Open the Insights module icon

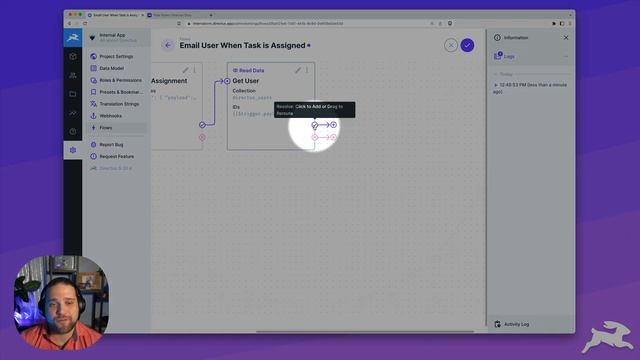pyautogui.click(x=73, y=113)
